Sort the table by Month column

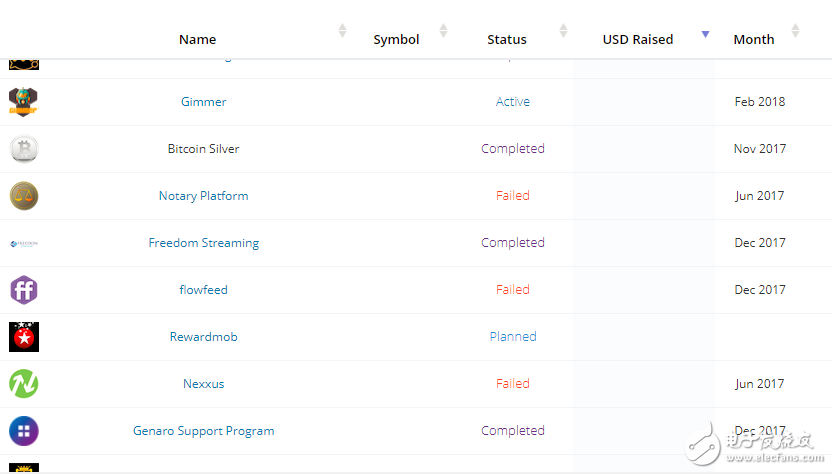click(754, 40)
